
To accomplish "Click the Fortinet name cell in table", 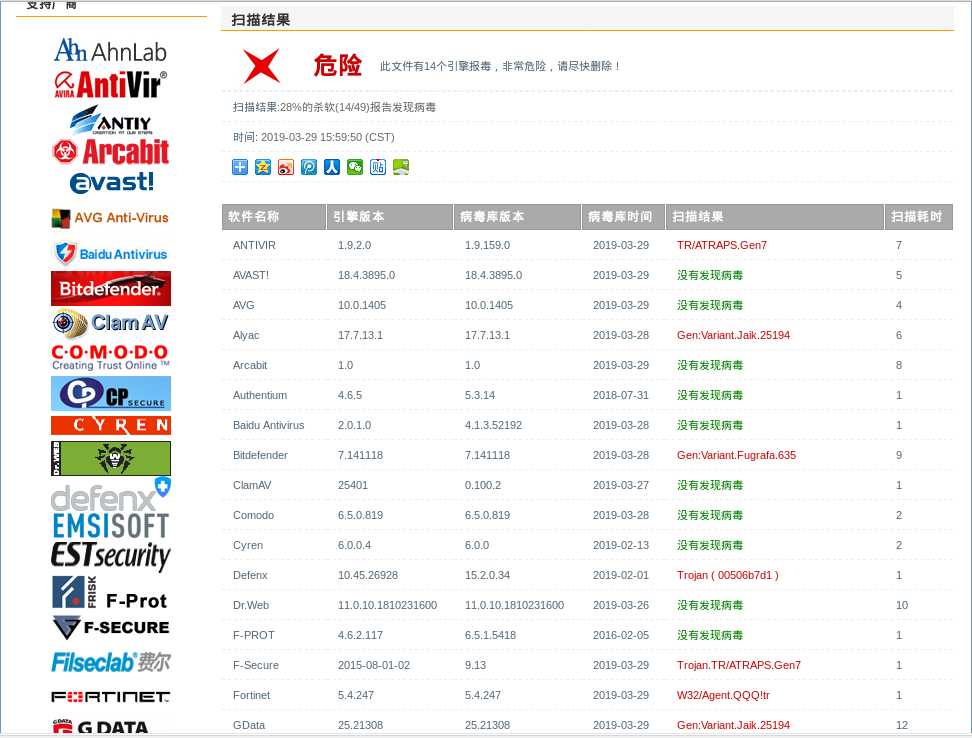I will [x=252, y=695].
